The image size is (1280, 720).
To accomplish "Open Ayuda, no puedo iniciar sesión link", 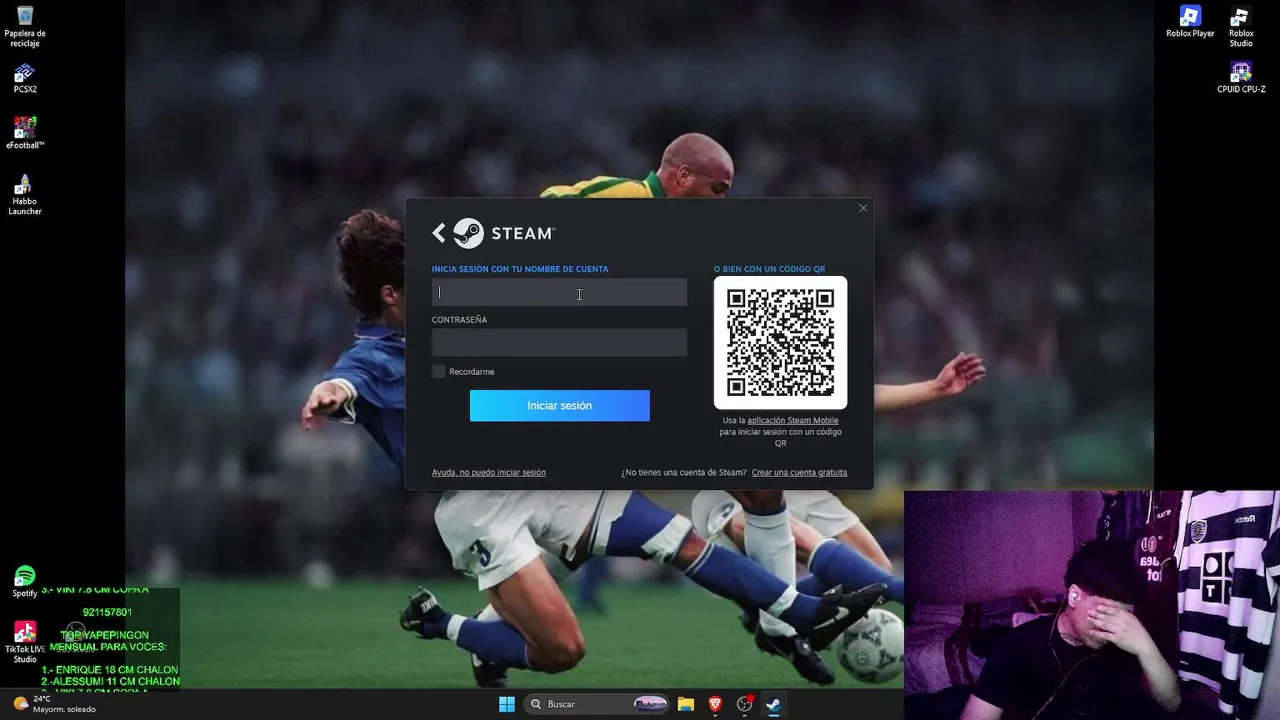I will [489, 472].
